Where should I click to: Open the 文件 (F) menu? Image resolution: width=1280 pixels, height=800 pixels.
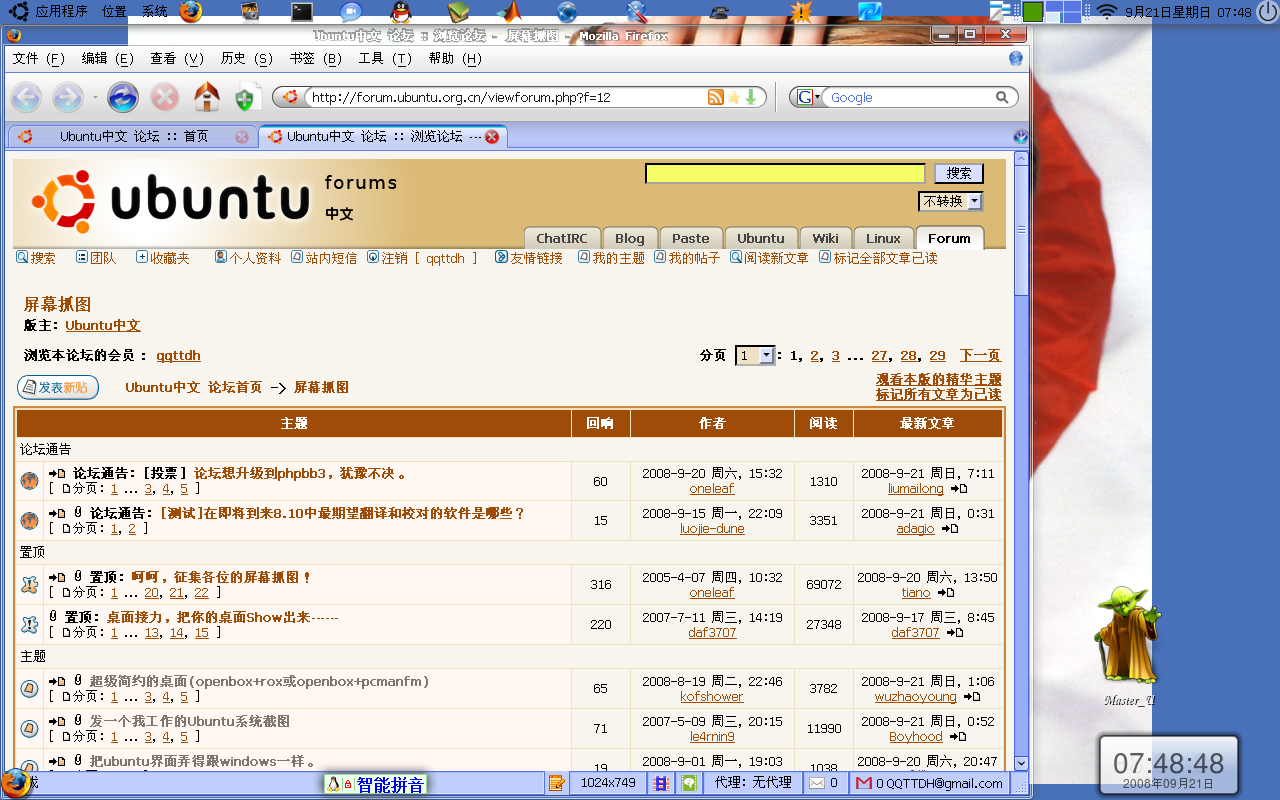(x=38, y=58)
